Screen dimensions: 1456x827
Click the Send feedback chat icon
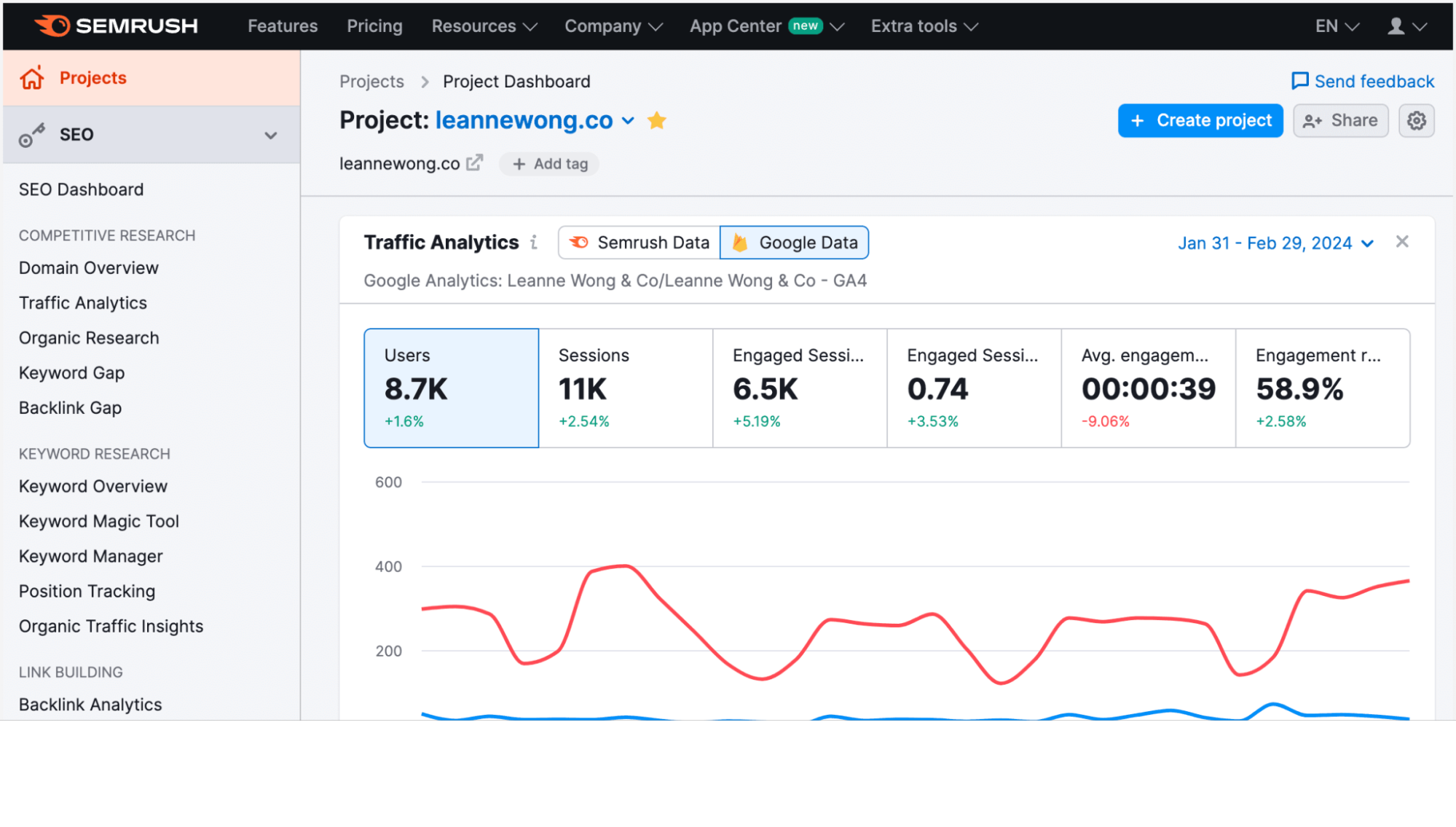pyautogui.click(x=1299, y=81)
